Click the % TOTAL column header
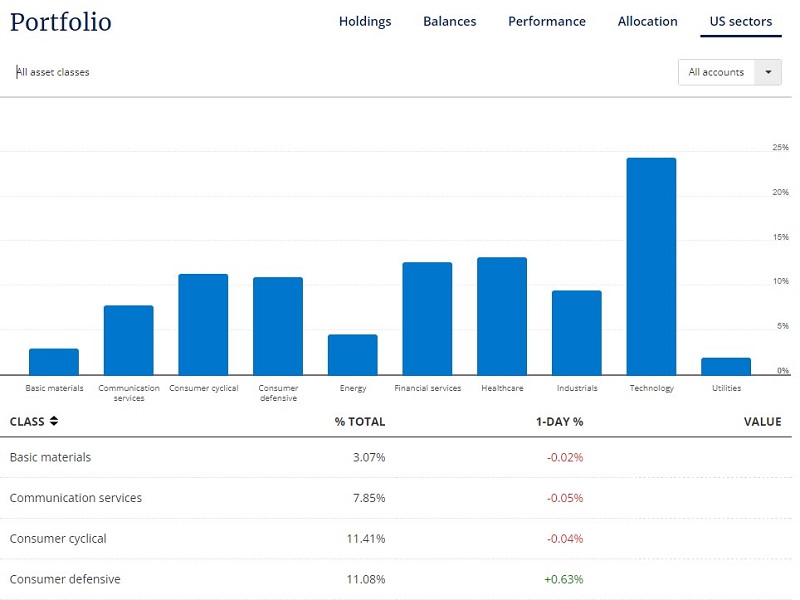This screenshot has height=600, width=800. point(360,421)
